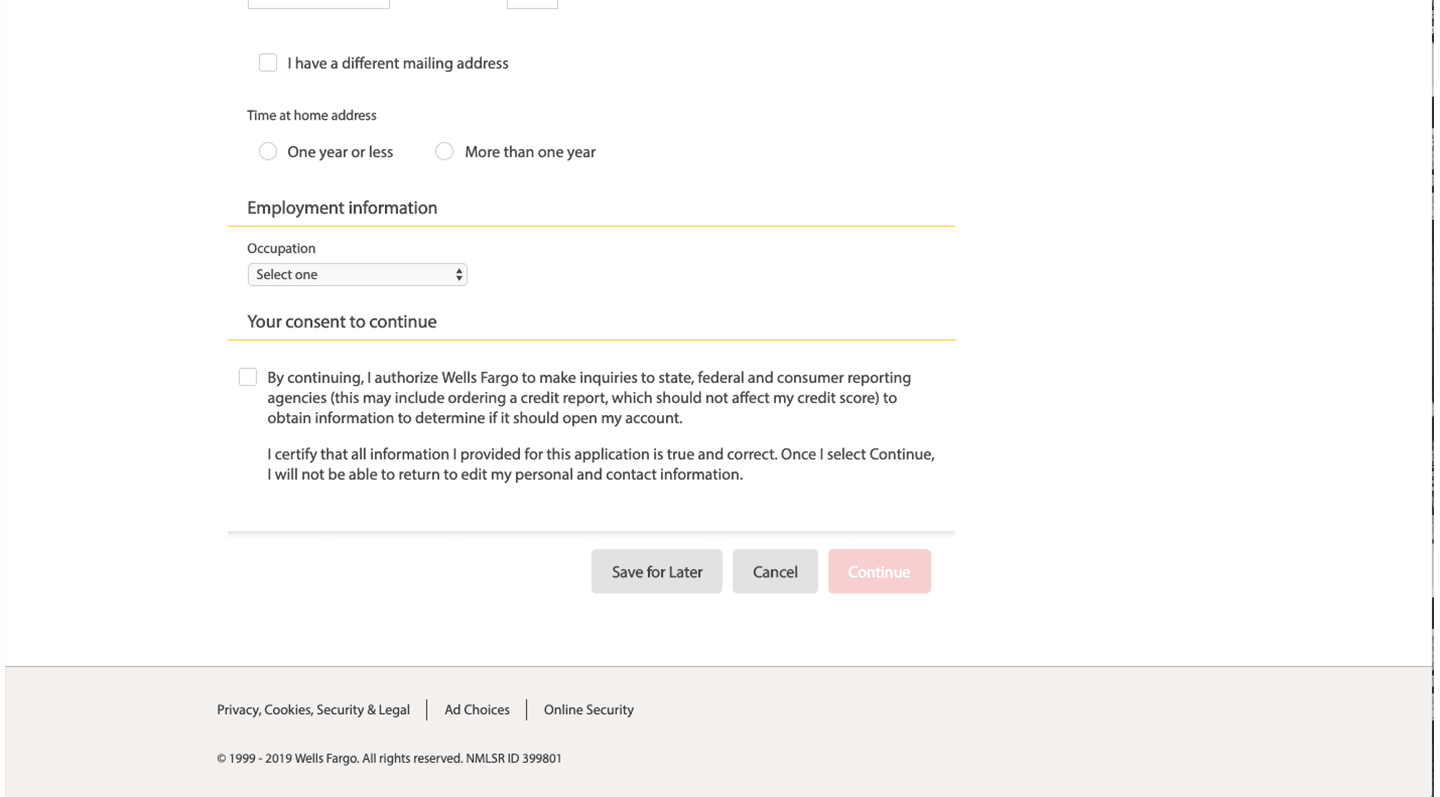
Task: Visit the Online Security footer link
Action: pos(589,710)
